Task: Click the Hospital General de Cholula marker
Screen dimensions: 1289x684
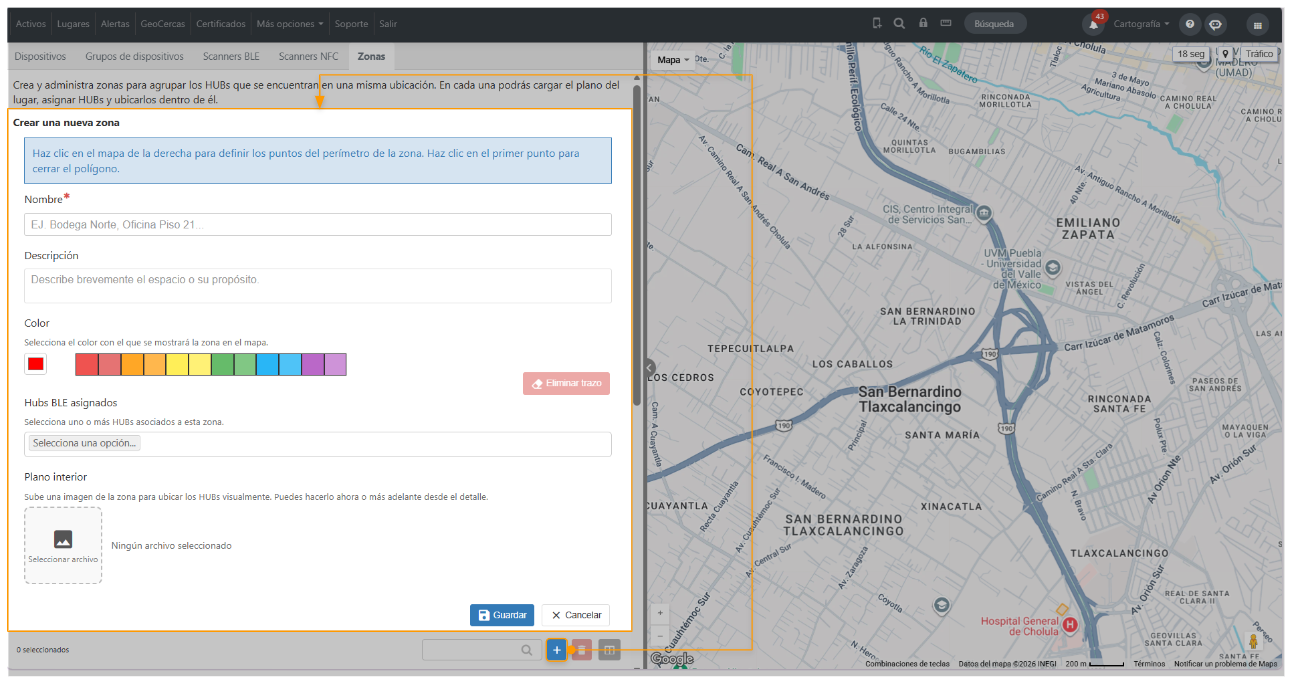Action: (x=1070, y=625)
